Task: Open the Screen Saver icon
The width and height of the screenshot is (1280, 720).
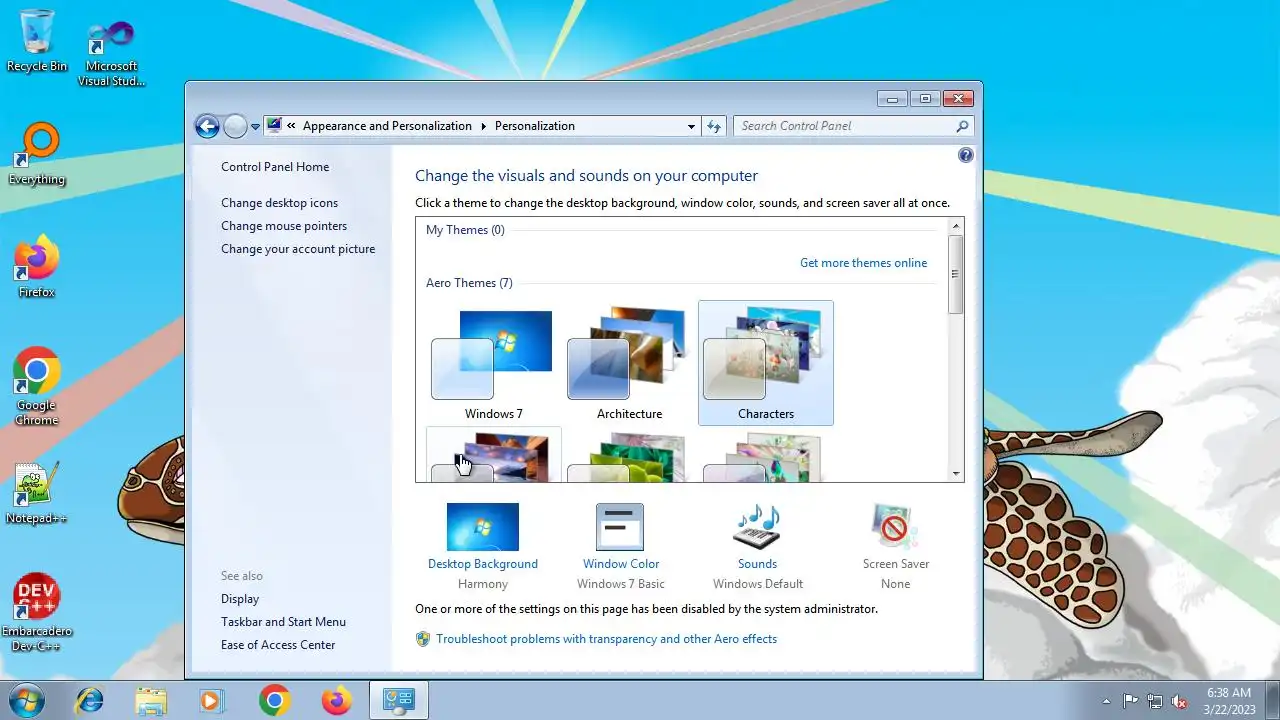Action: (x=895, y=527)
